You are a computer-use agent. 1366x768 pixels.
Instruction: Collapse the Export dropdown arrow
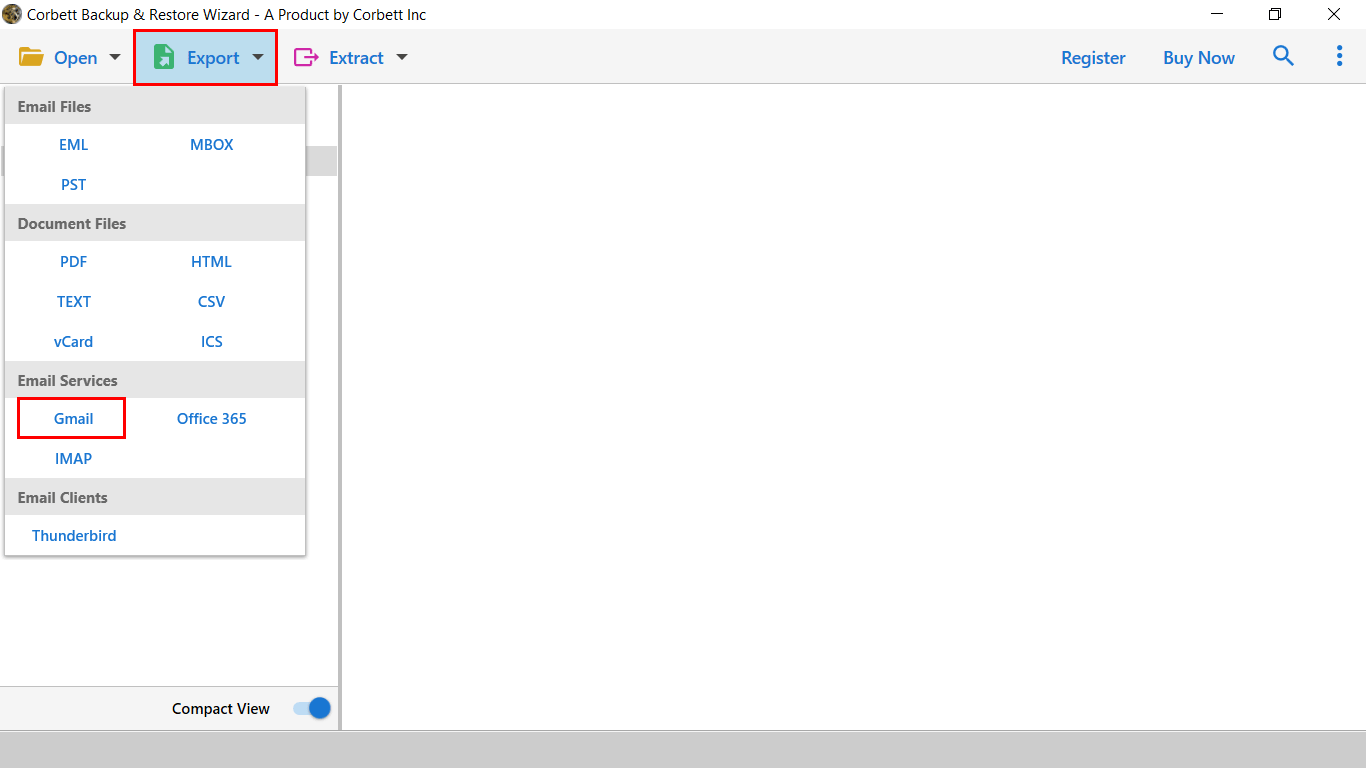click(258, 57)
